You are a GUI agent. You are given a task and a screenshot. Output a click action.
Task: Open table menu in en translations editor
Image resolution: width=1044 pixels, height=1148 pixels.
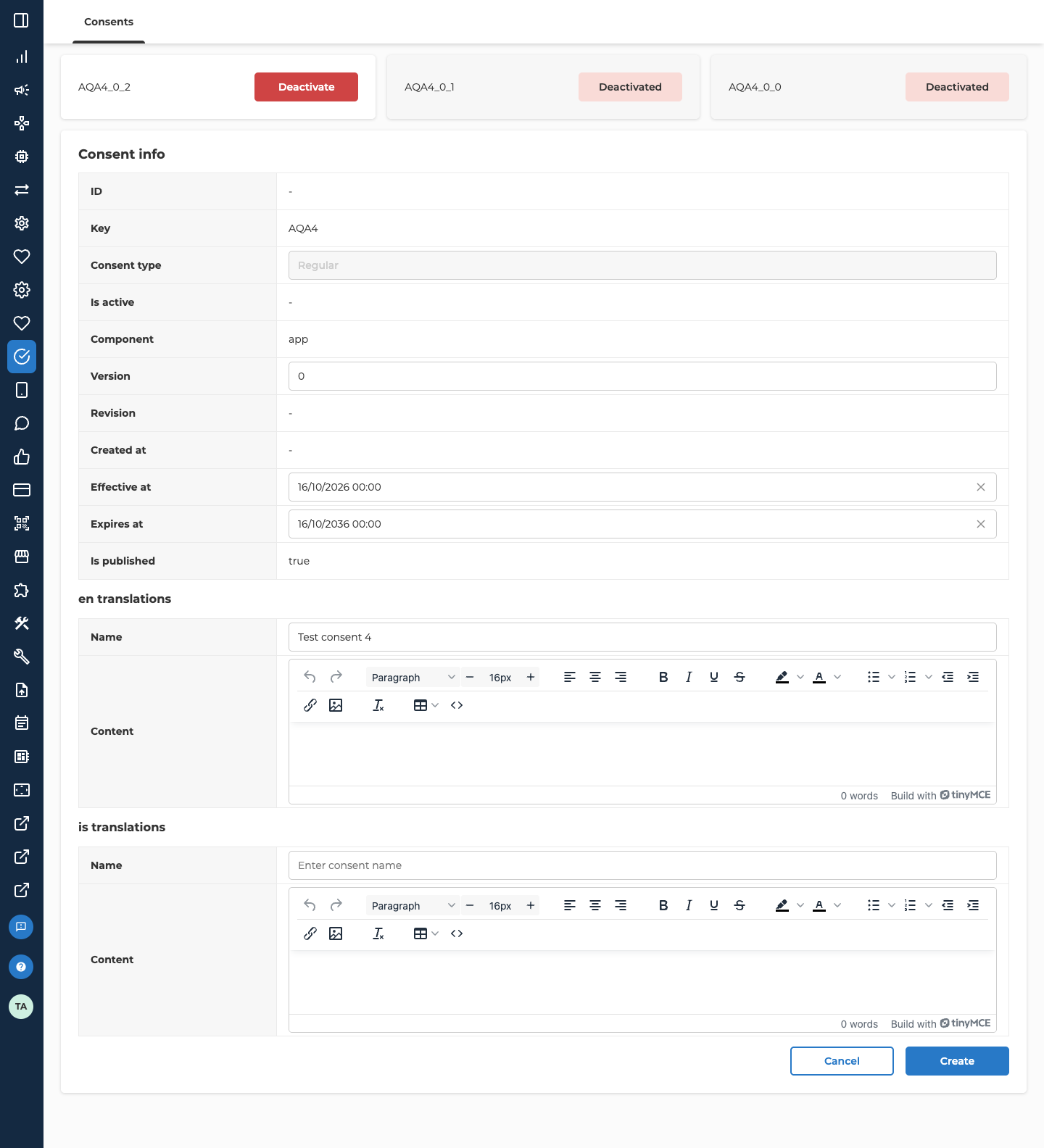tap(426, 705)
